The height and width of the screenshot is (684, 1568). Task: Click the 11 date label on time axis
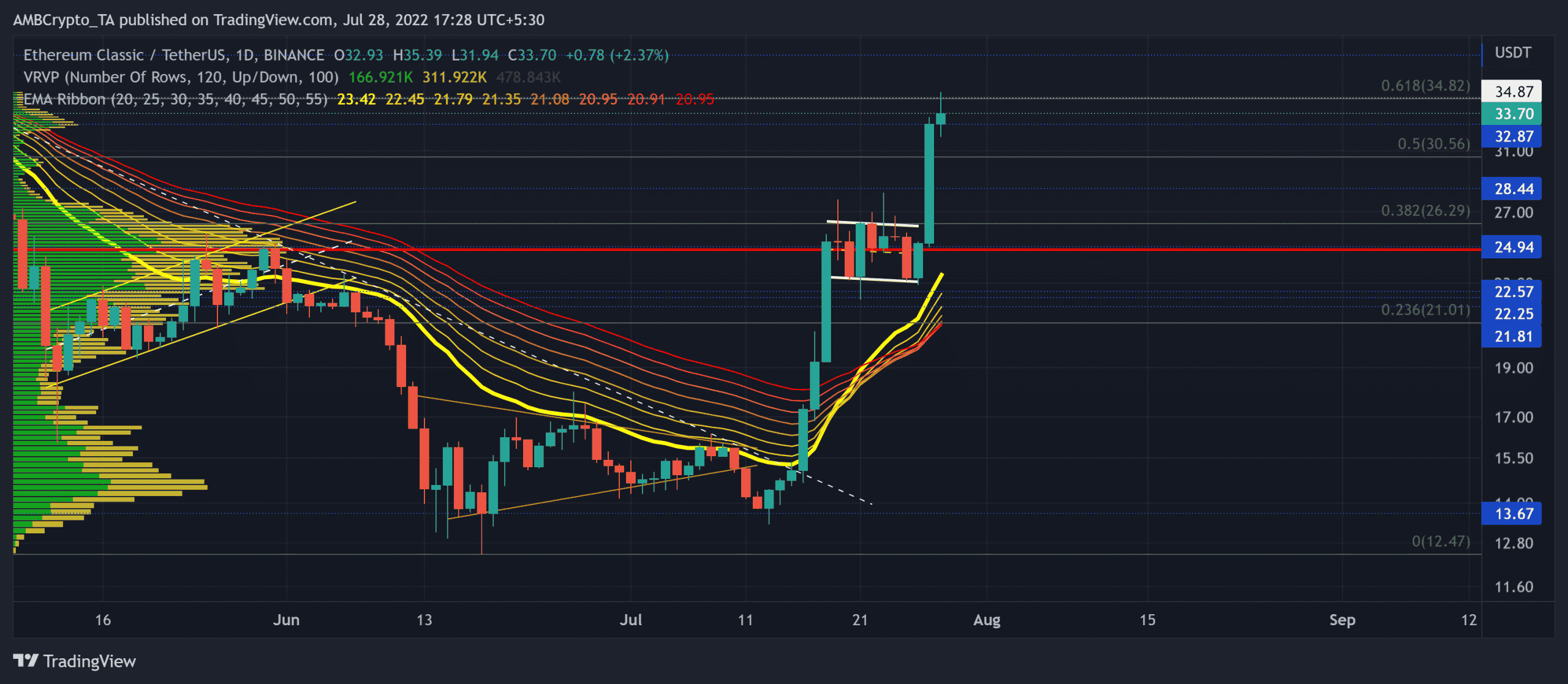(x=745, y=620)
